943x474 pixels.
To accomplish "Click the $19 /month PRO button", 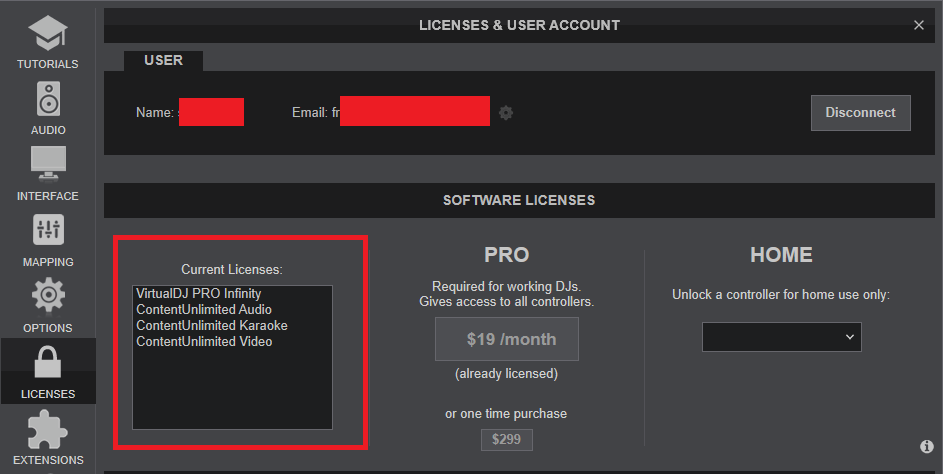I will pyautogui.click(x=506, y=339).
